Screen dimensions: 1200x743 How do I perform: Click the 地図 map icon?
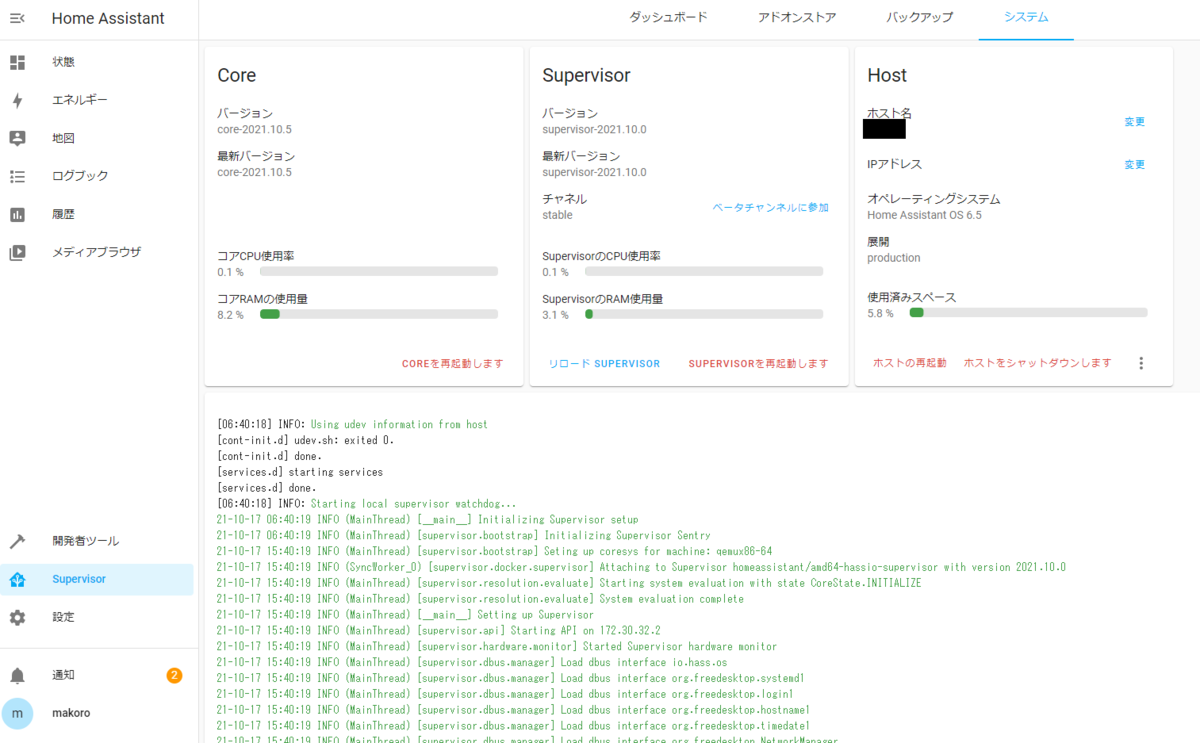pos(17,138)
